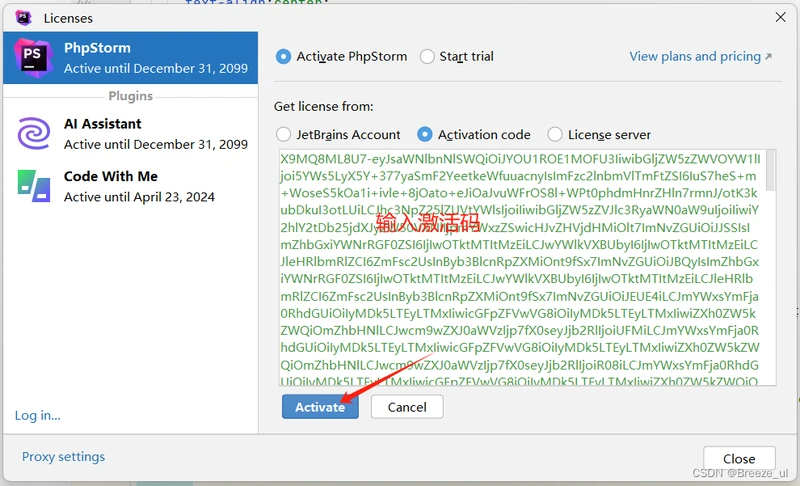Choose License server option
This screenshot has width=800, height=486.
(x=555, y=135)
